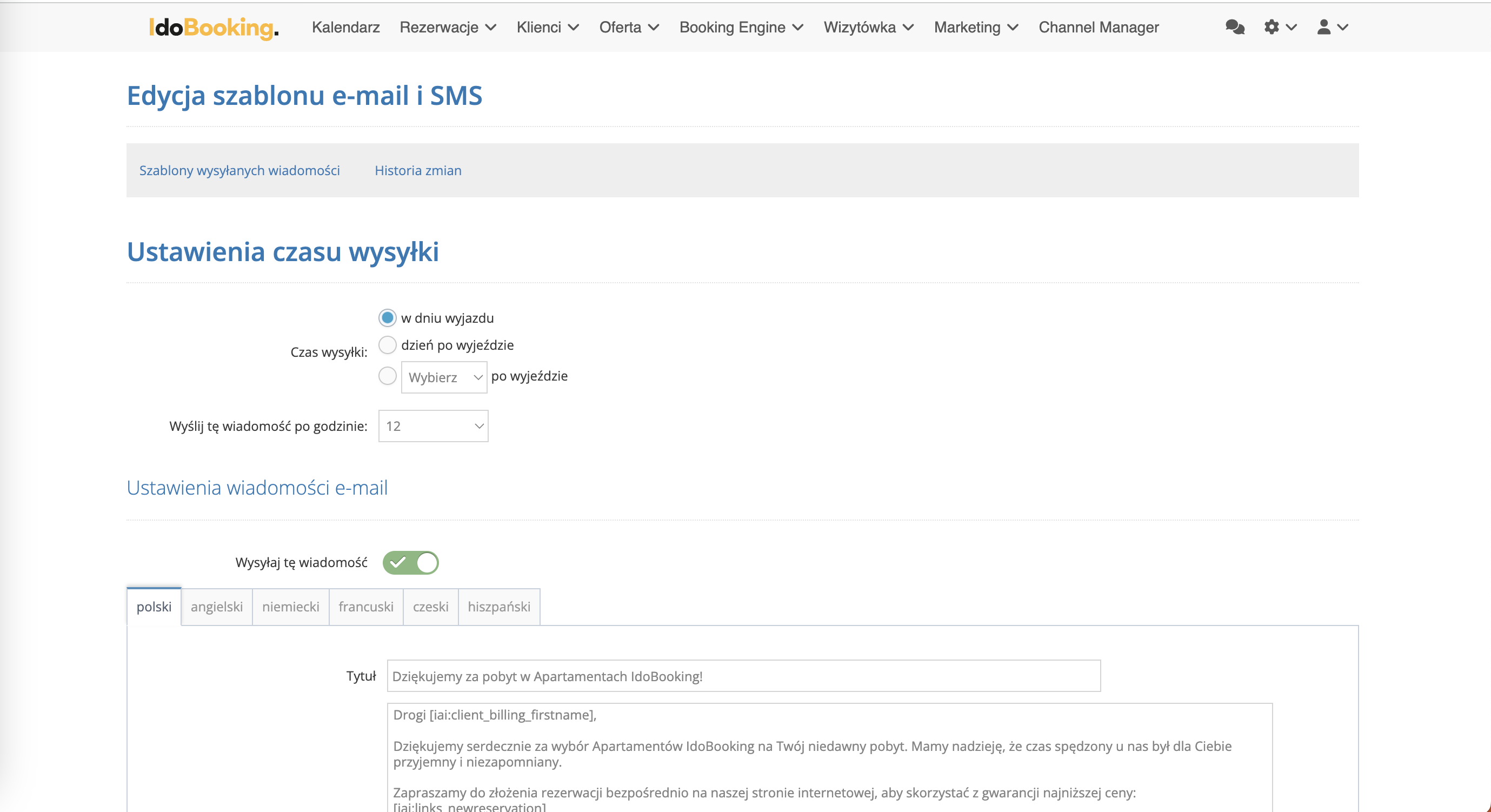This screenshot has width=1491, height=812.
Task: Open the Kalendarz menu item
Action: tap(345, 27)
